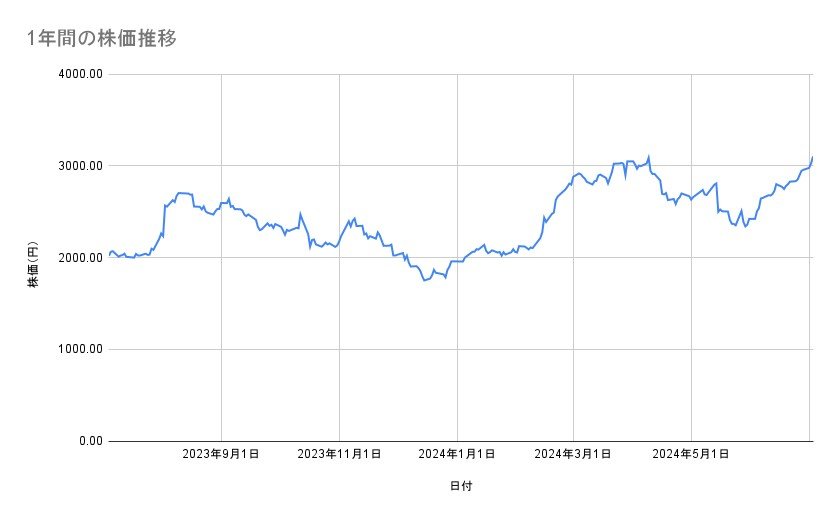The width and height of the screenshot is (839, 519).
Task: Select the 2024年3月1日 date label
Action: (573, 454)
